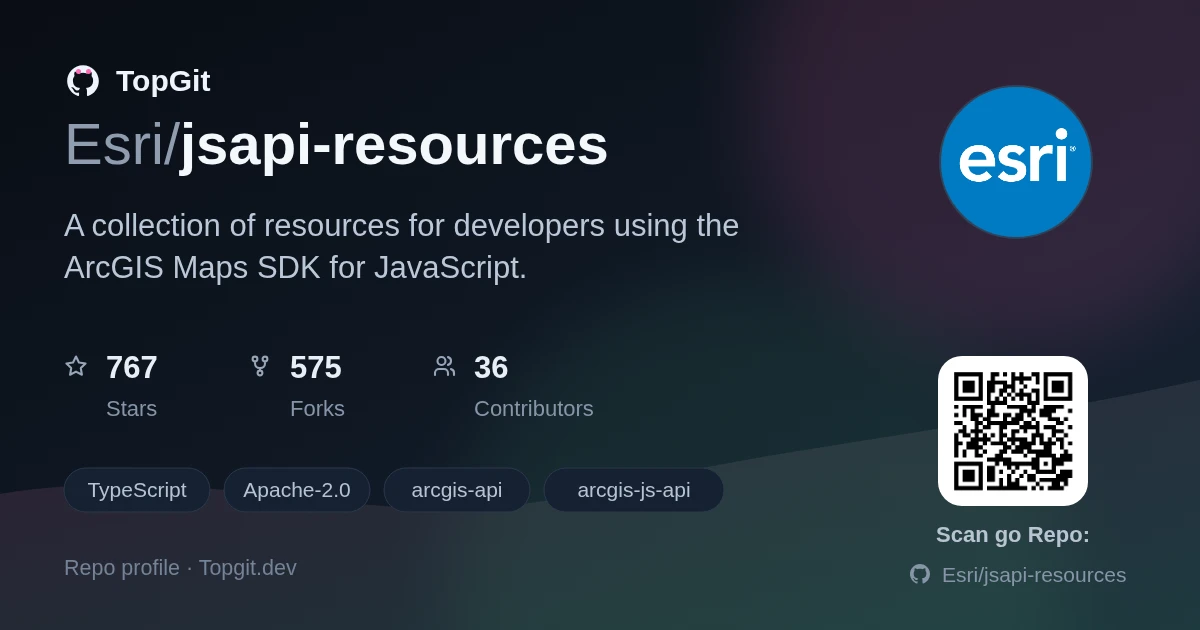Open the Esri/jsapi-resources link under the QR code

[x=1034, y=575]
